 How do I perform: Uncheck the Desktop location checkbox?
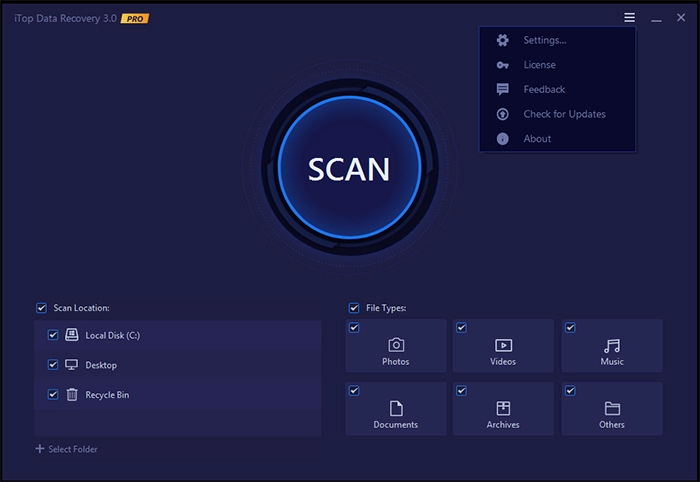point(53,365)
